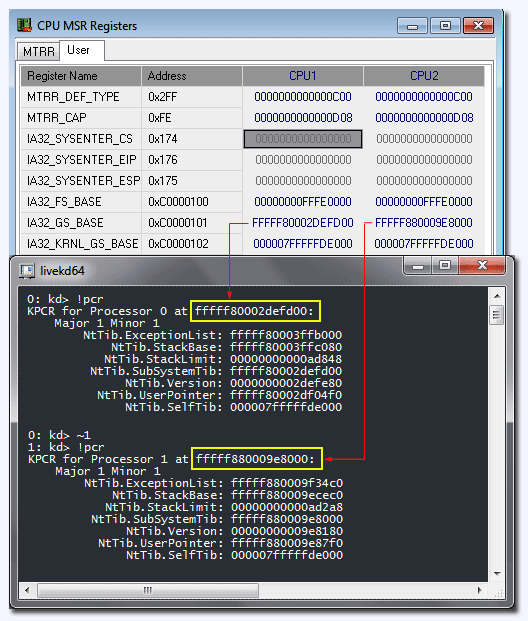Close the livekd64 window
Image resolution: width=528 pixels, height=621 pixels.
click(x=482, y=266)
